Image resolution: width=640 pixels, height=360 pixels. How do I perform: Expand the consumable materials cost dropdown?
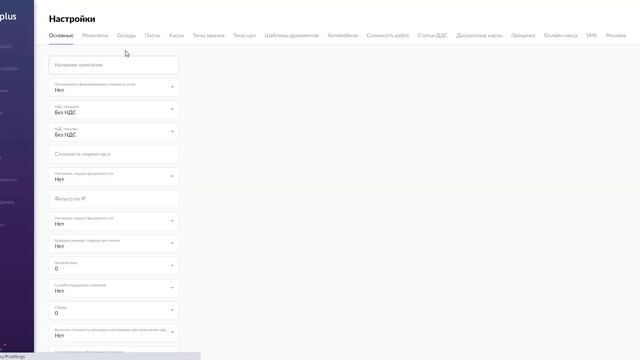pos(114,333)
